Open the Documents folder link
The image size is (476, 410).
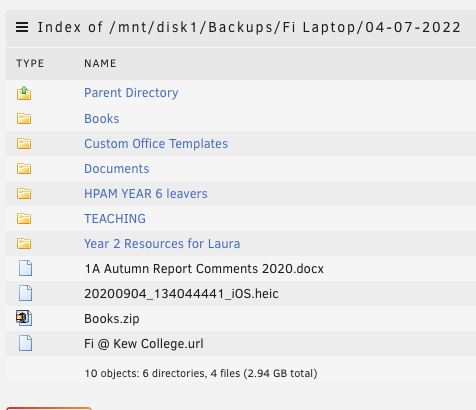pyautogui.click(x=117, y=169)
